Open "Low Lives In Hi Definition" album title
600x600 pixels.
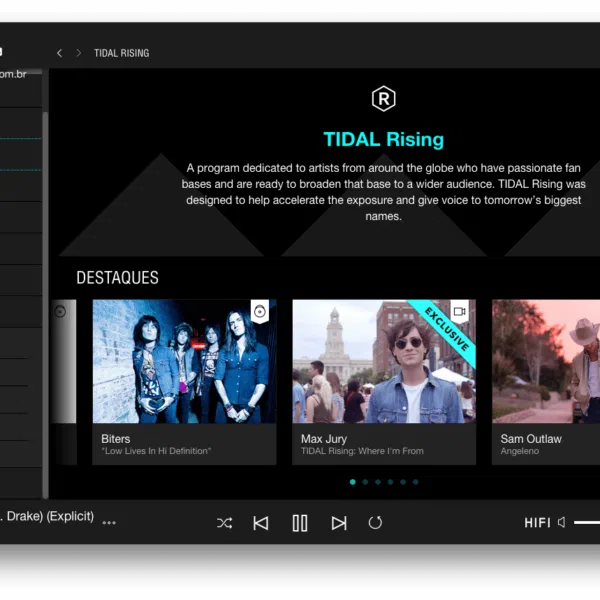pos(156,451)
